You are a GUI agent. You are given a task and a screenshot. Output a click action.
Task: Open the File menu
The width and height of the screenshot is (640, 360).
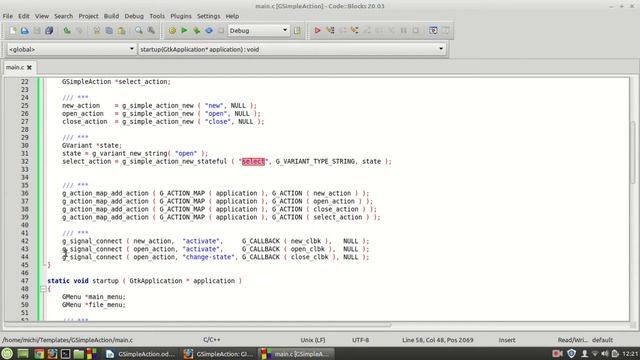[x=8, y=16]
